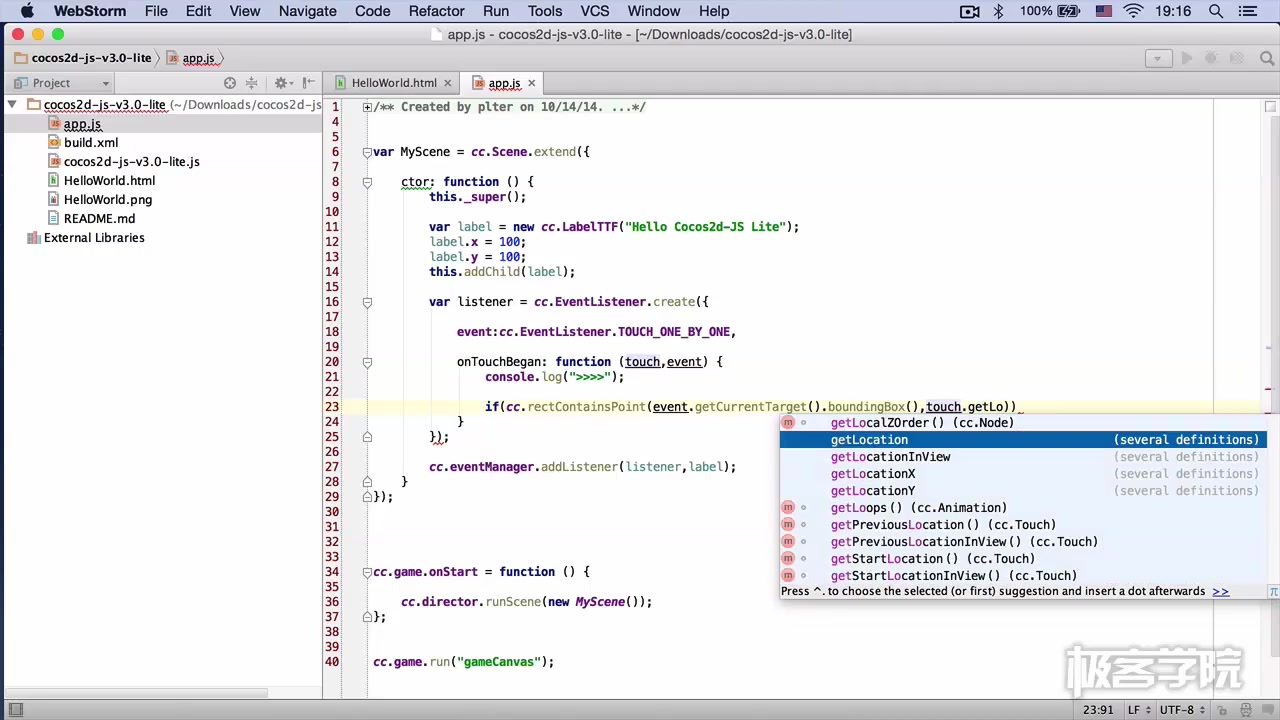Click the Project panel horizontal scrollbar
This screenshot has height=720, width=1280.
tap(136, 693)
